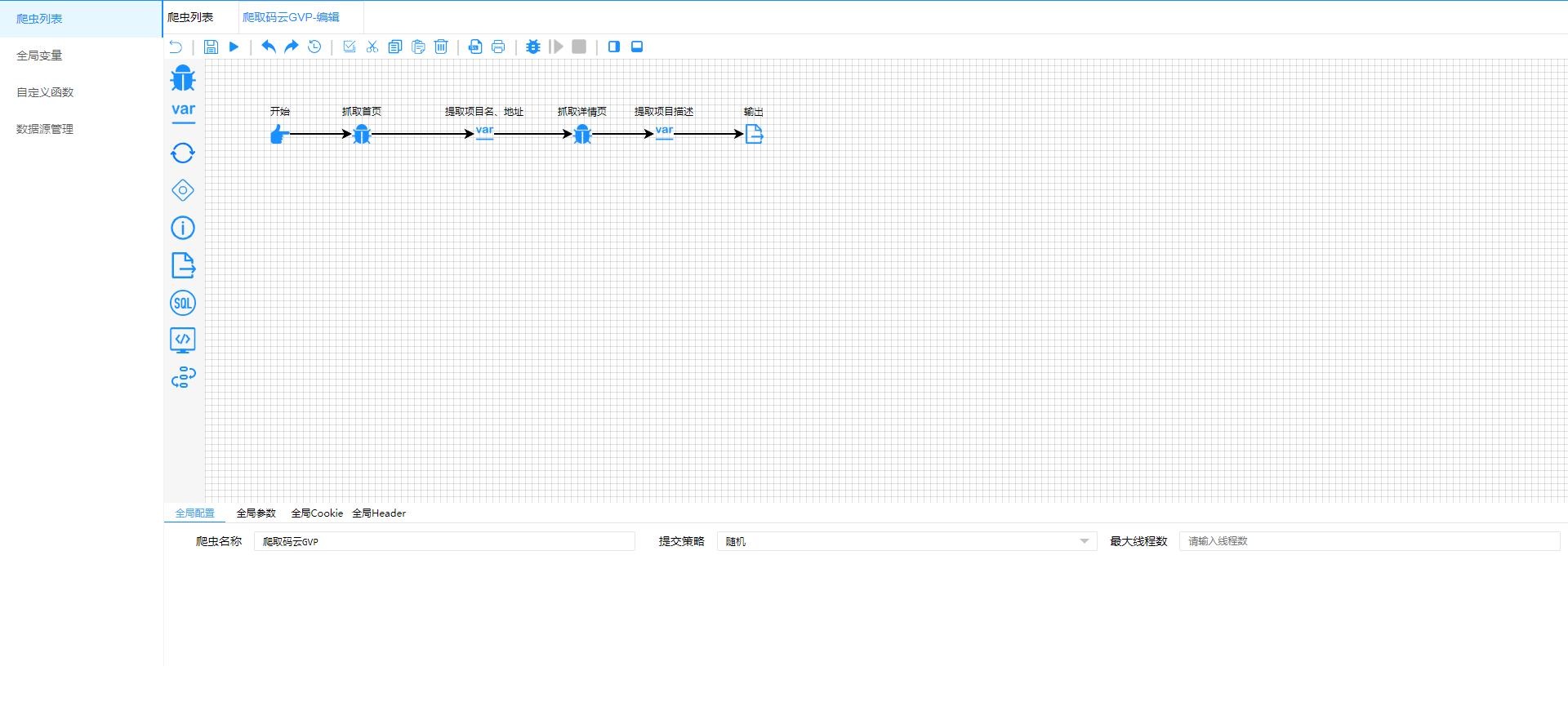The width and height of the screenshot is (1568, 702).
Task: Switch to 全局参数 properties tab
Action: [x=256, y=513]
